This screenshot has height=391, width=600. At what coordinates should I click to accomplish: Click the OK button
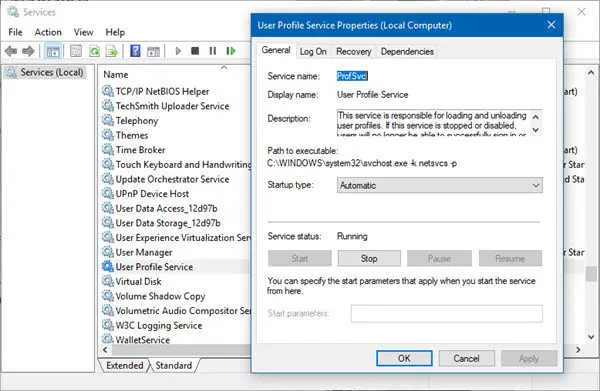pyautogui.click(x=404, y=358)
